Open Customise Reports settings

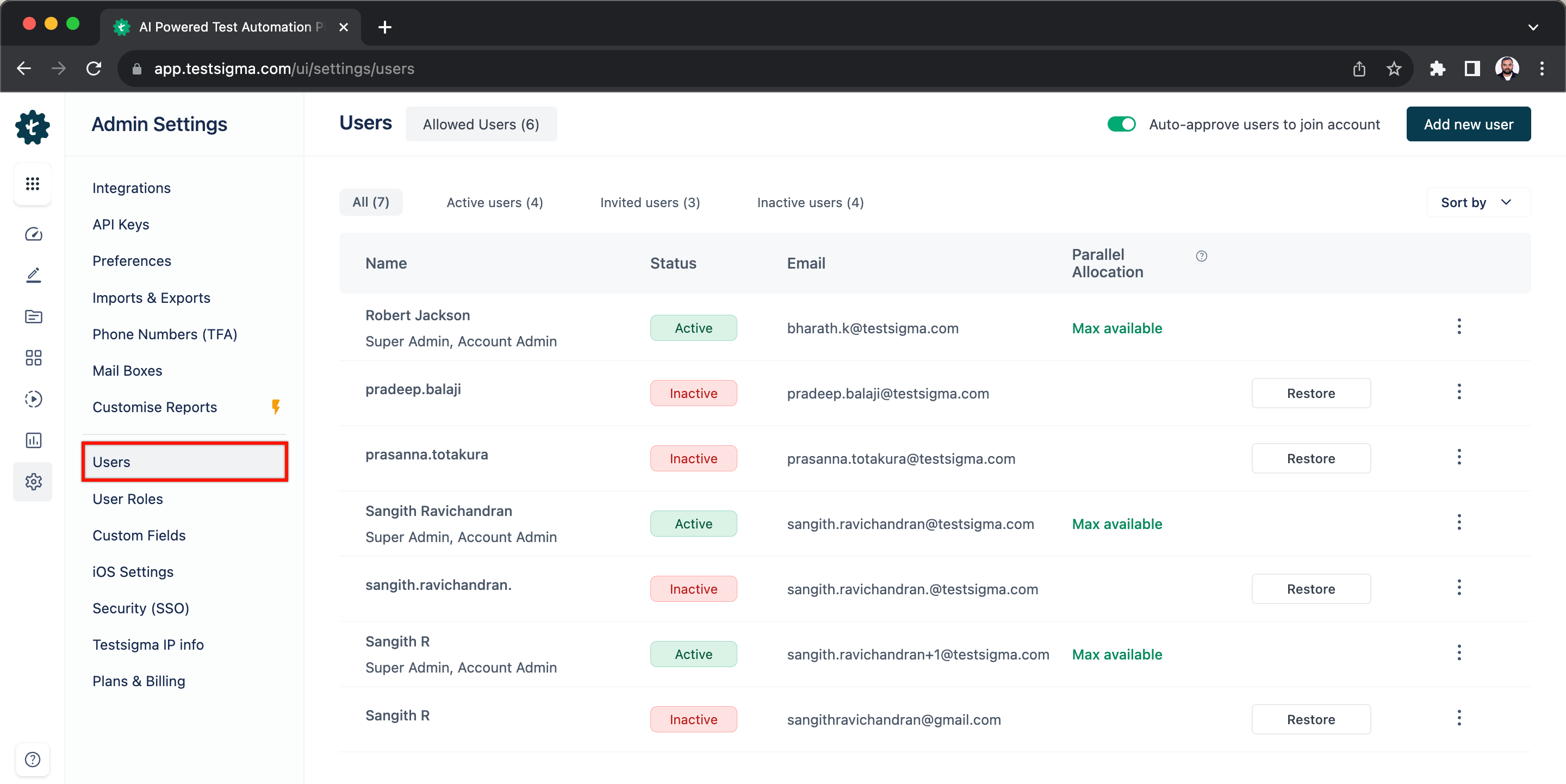pyautogui.click(x=154, y=407)
